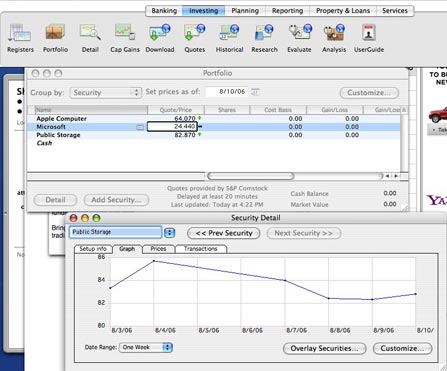Switch to the Planning tab

[245, 11]
